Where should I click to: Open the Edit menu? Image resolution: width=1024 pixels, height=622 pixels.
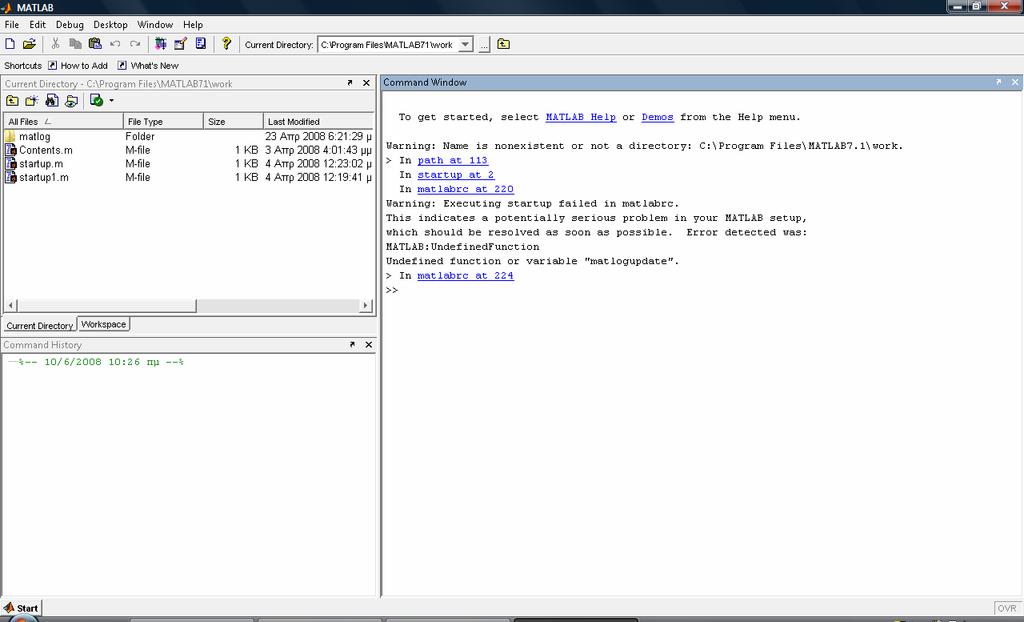(37, 25)
